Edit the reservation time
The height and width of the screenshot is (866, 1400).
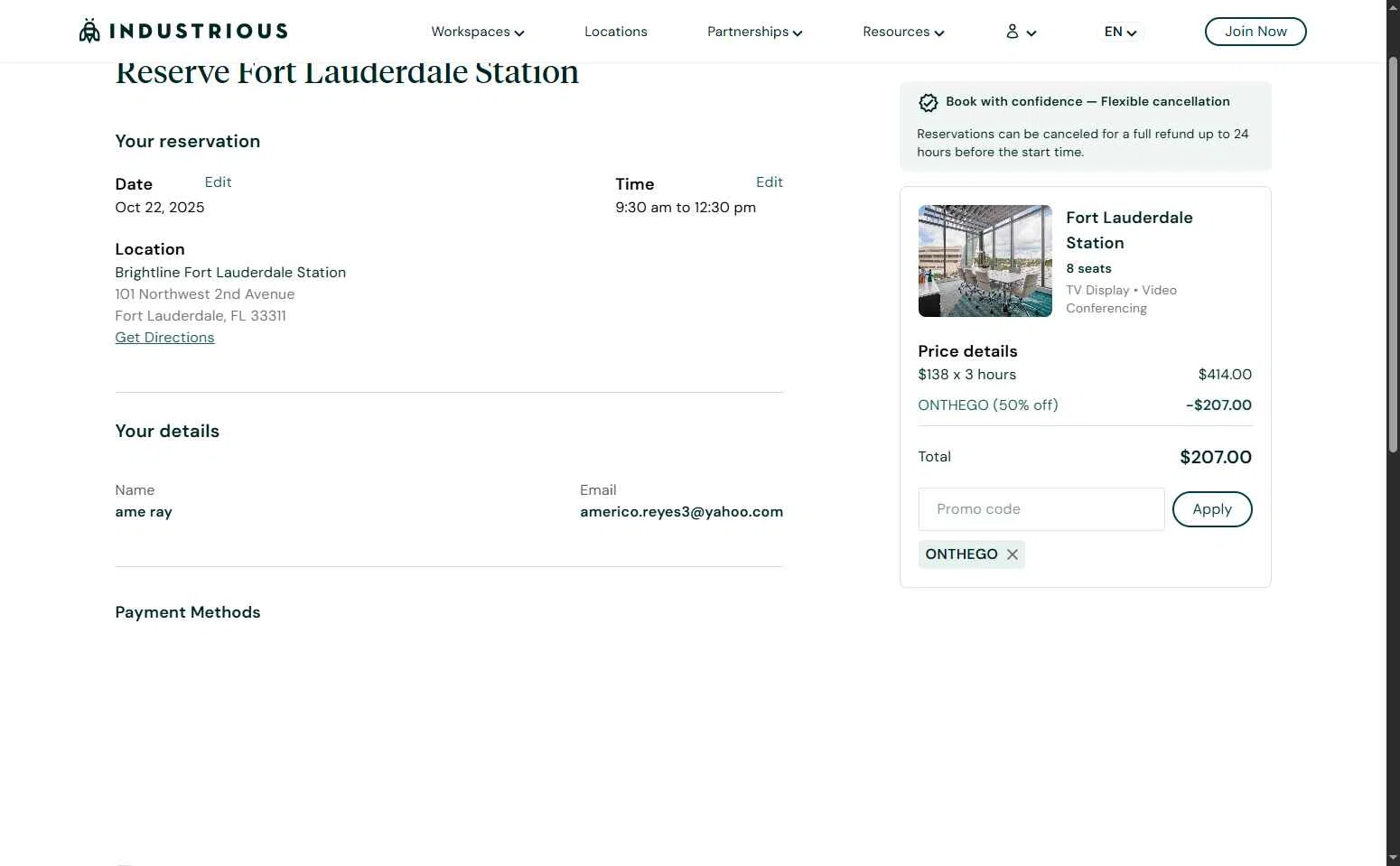tap(770, 182)
